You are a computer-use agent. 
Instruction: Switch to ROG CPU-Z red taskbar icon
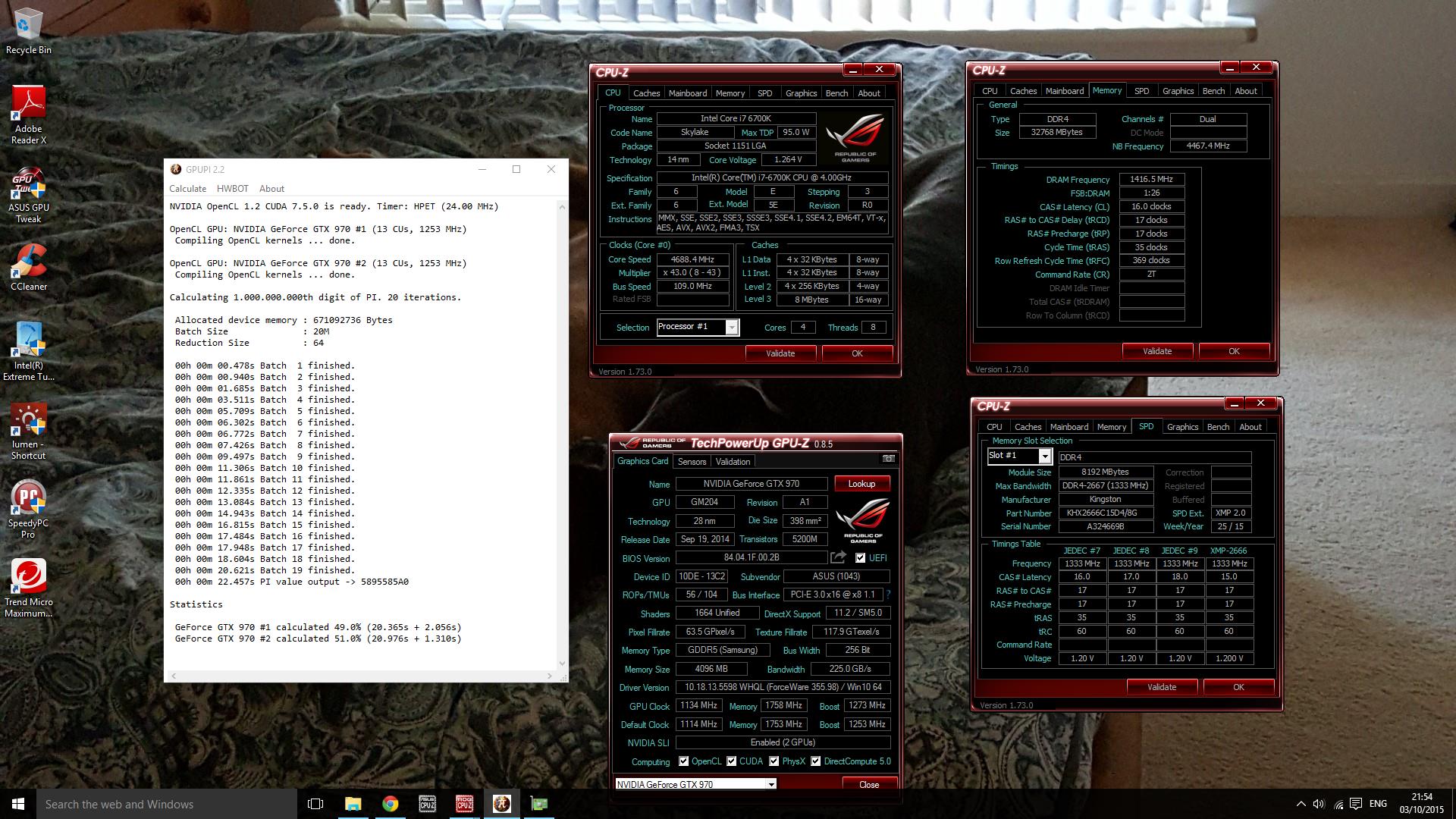[x=464, y=804]
